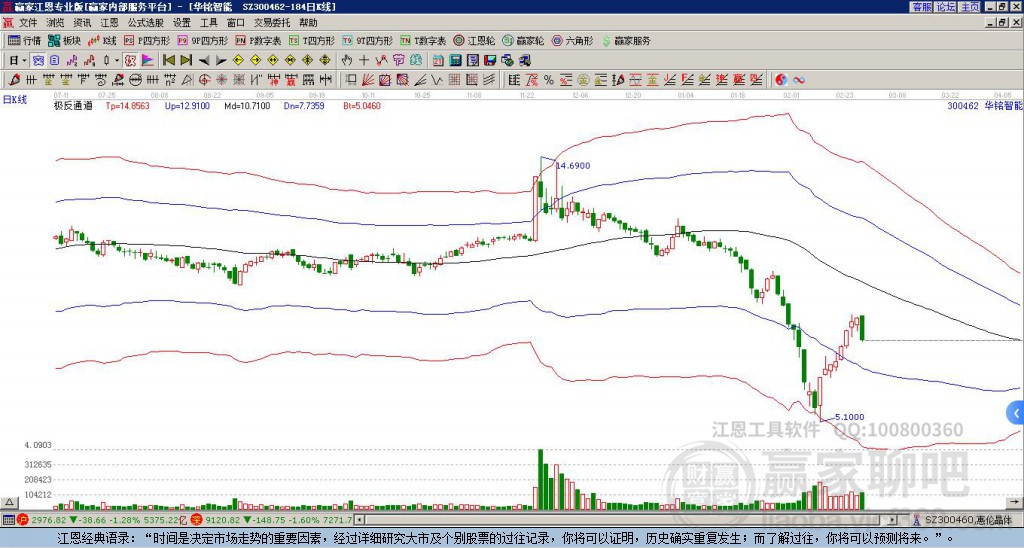Open the calculator icon in toolbar

[x=455, y=60]
